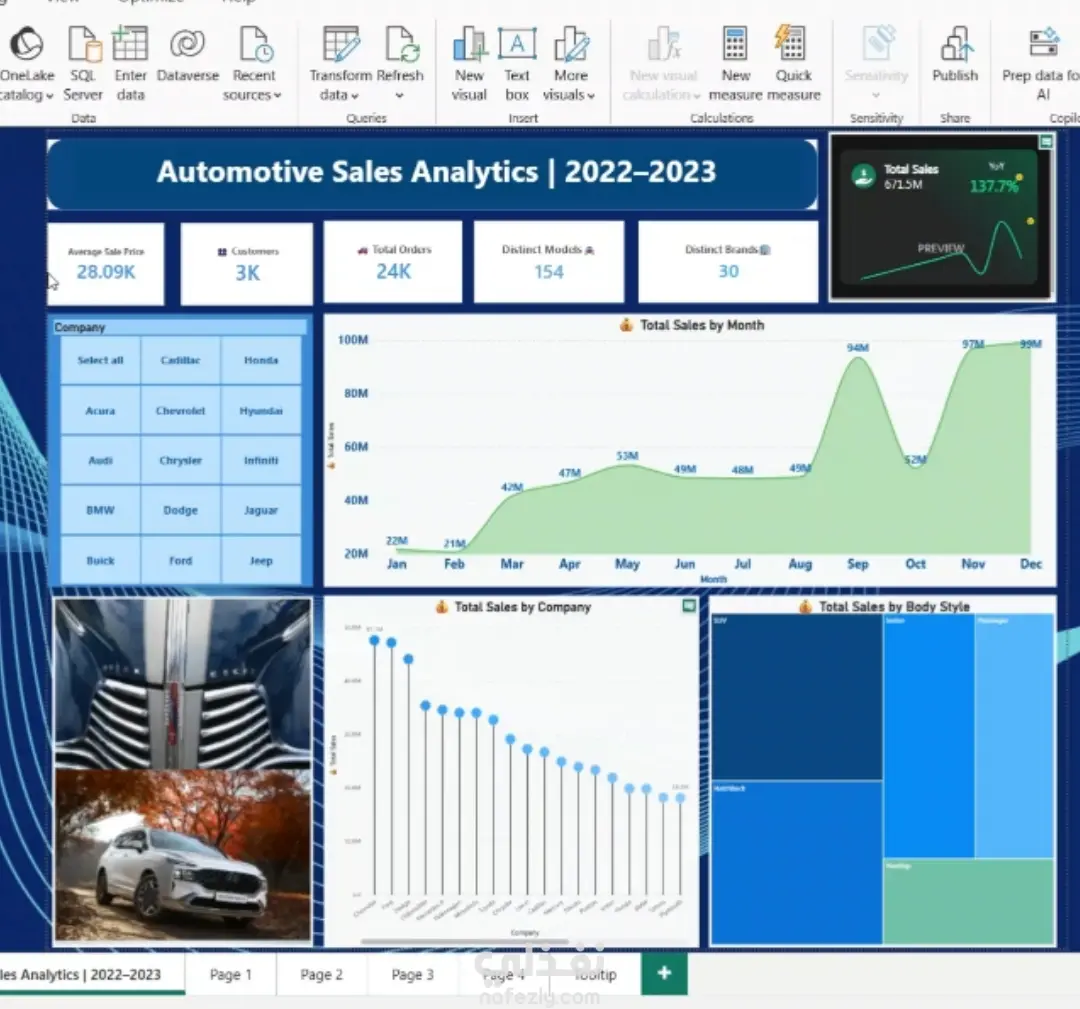Open the Enter data table icon
This screenshot has height=1009, width=1080.
[x=130, y=44]
